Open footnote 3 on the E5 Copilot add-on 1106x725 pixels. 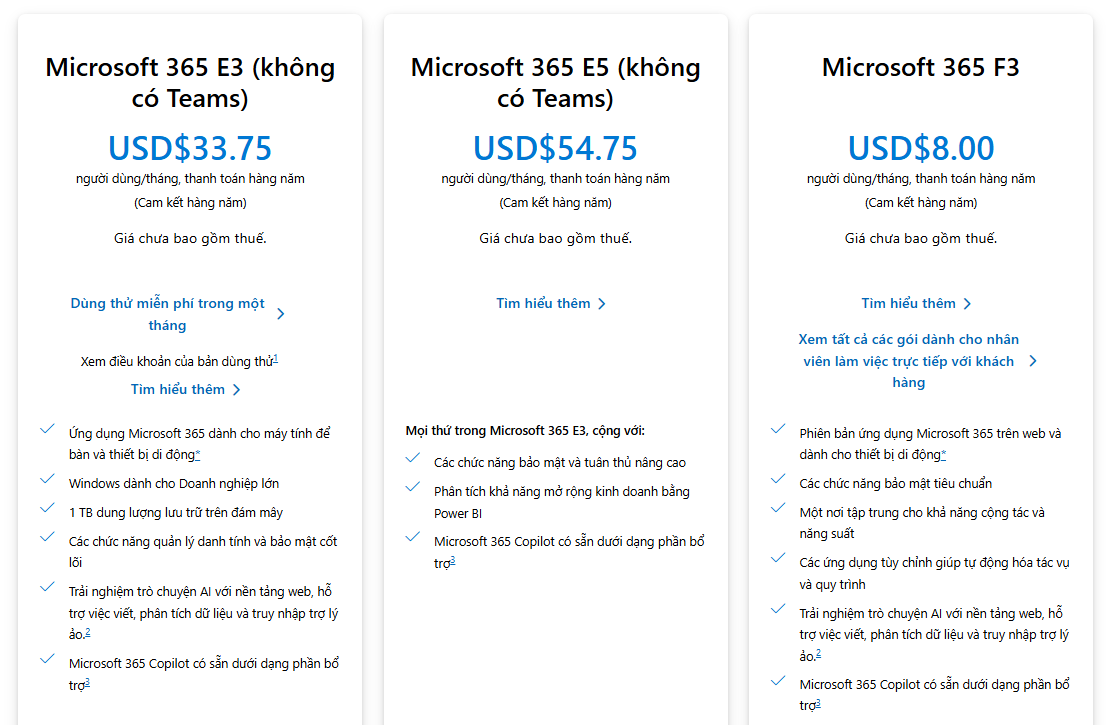click(453, 561)
